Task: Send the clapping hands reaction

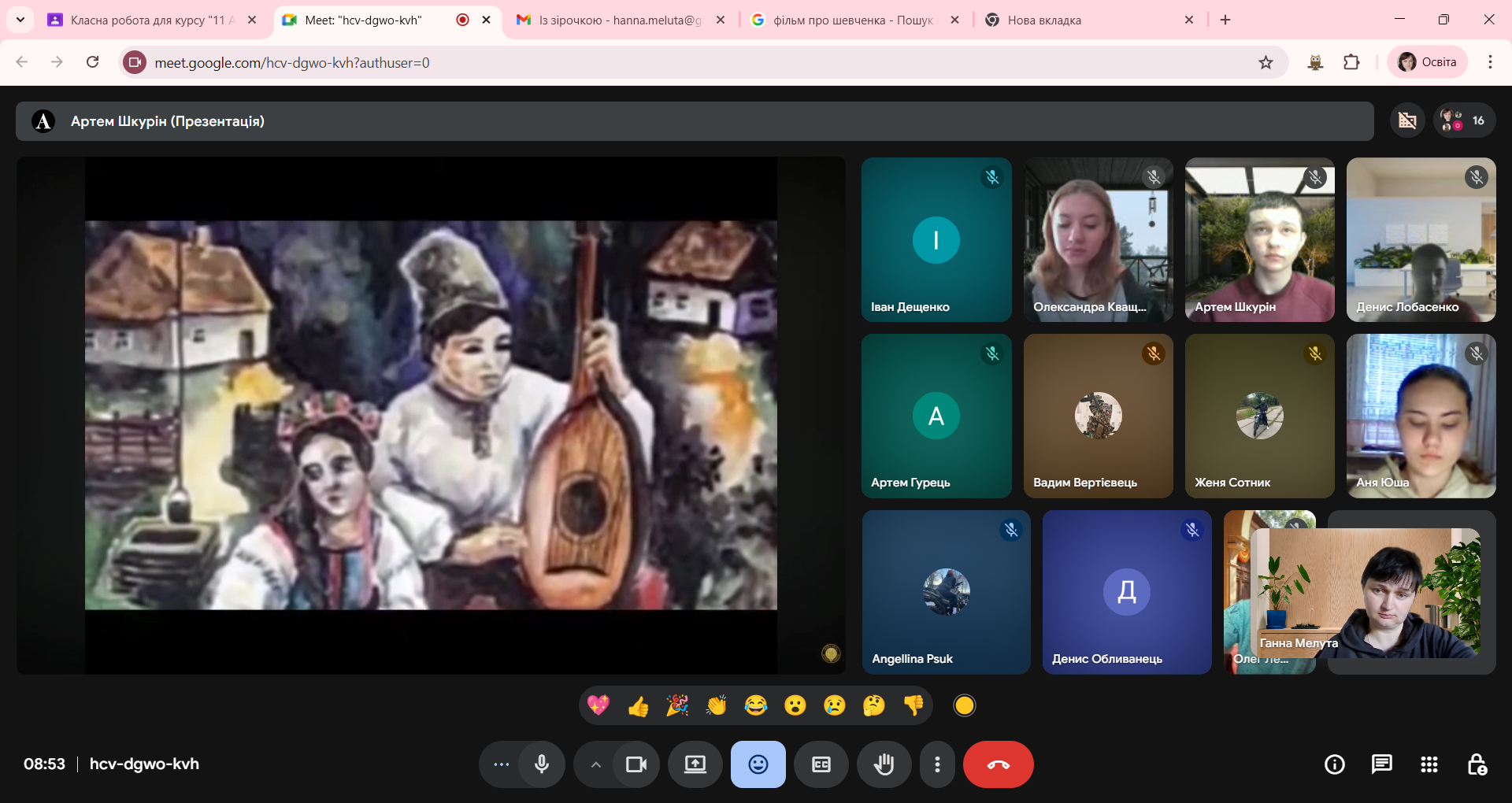Action: (x=717, y=705)
